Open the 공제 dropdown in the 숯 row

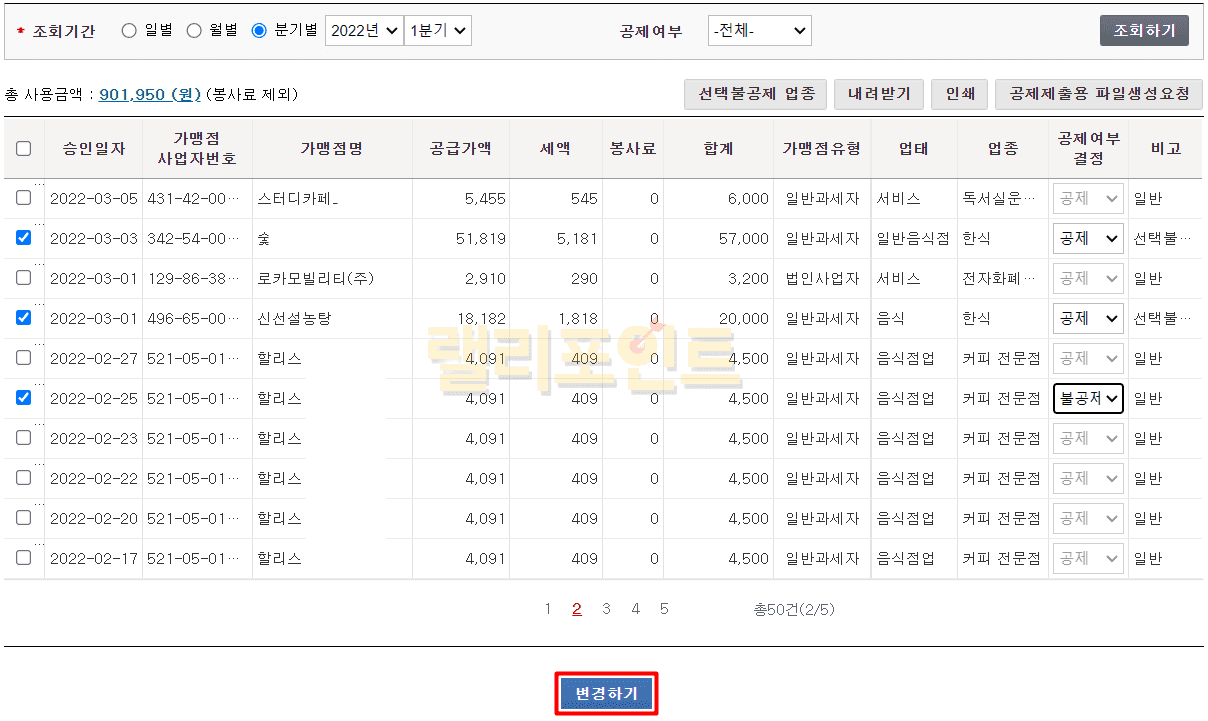(1088, 238)
